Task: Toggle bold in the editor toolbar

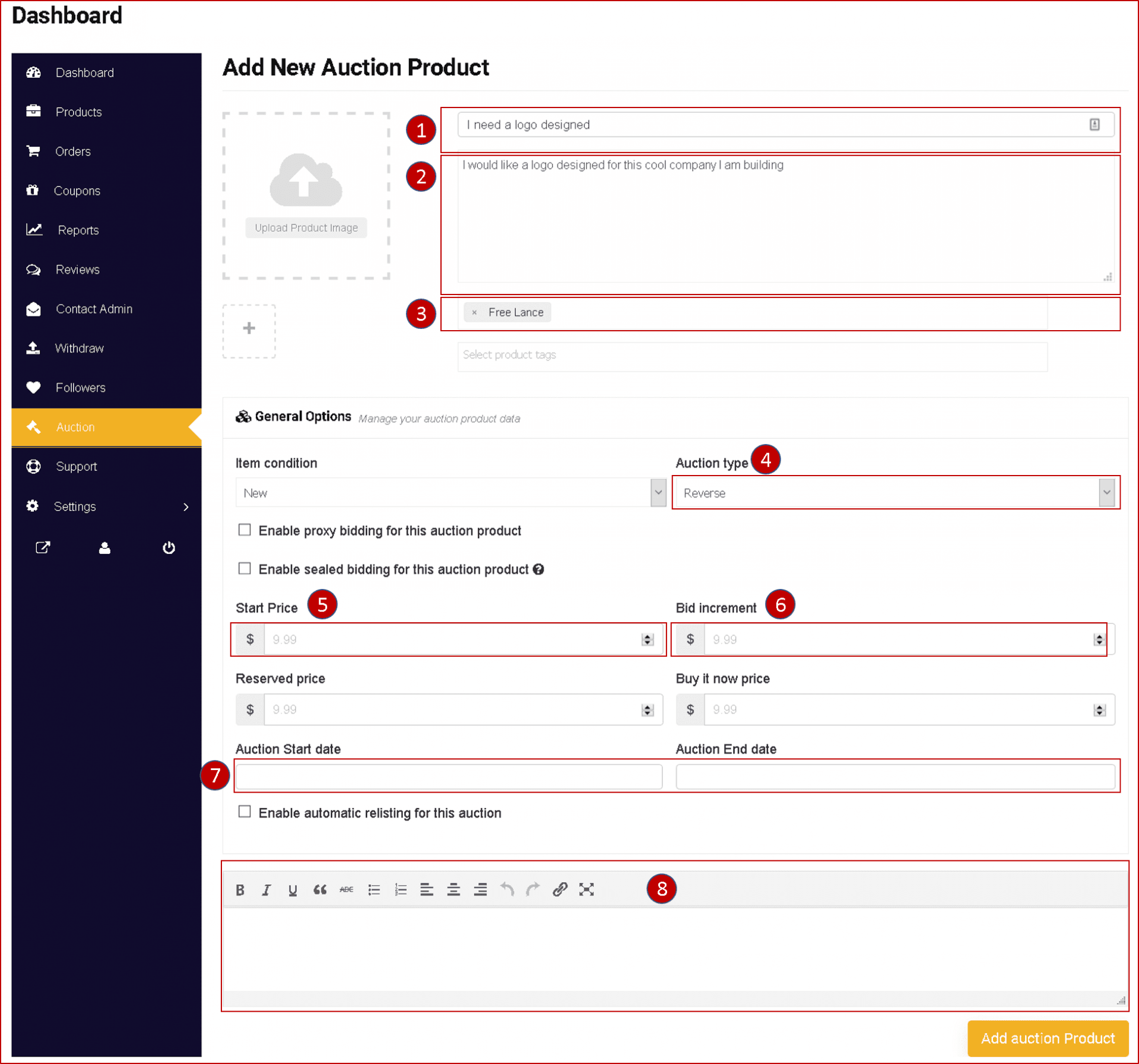Action: click(x=240, y=889)
